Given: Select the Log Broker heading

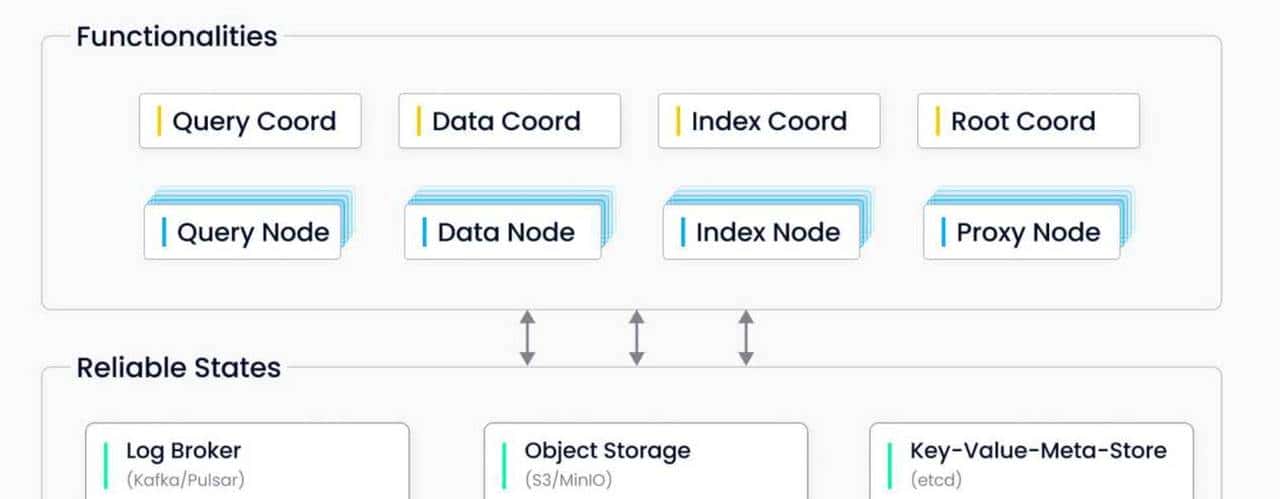Looking at the screenshot, I should click(183, 451).
